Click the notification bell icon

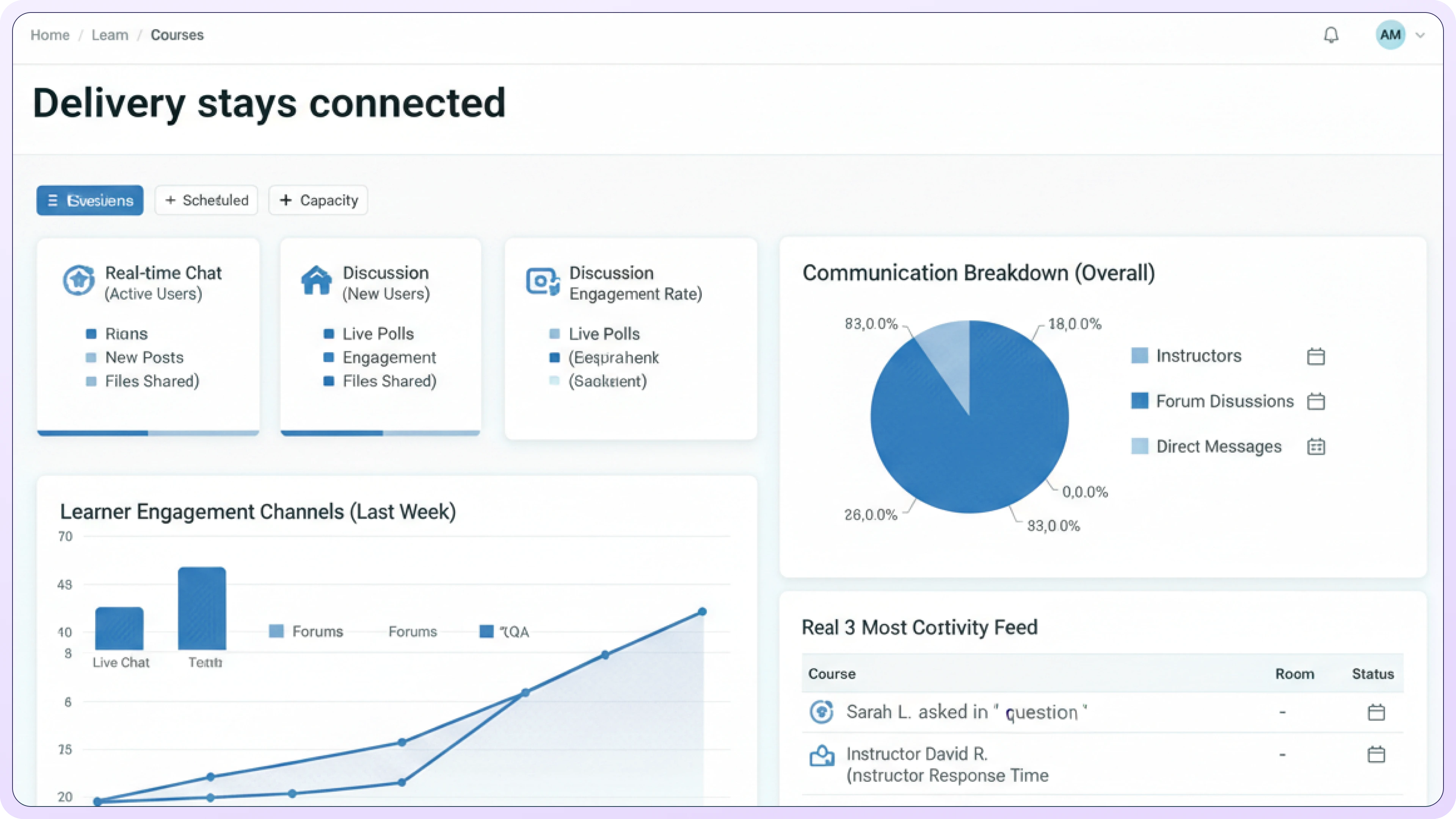point(1331,35)
